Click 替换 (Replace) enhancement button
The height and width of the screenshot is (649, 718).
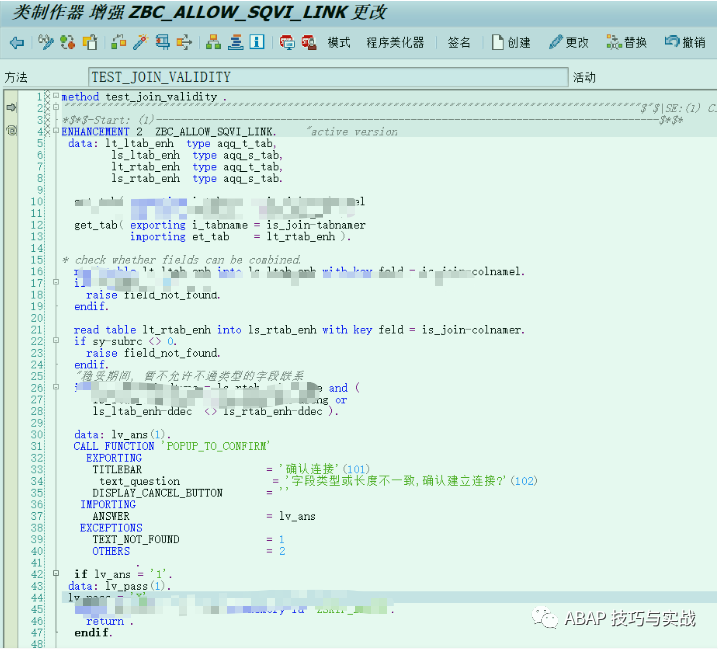[626, 43]
